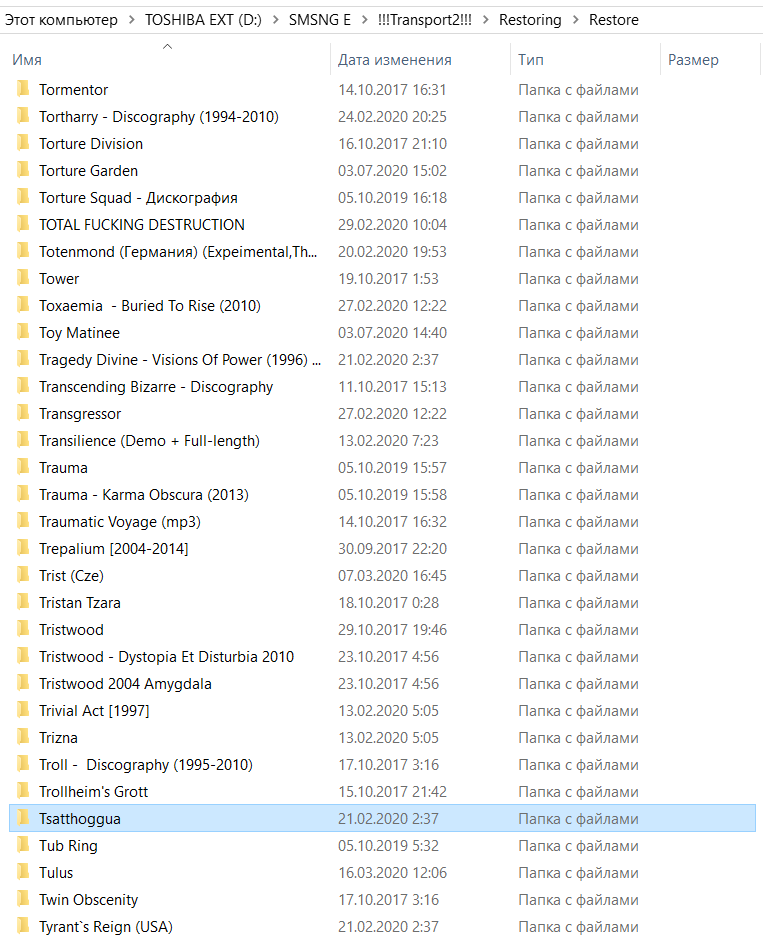Click date 18.10.2017 0:28 of Tristan Tzara
763x949 pixels.
point(388,602)
